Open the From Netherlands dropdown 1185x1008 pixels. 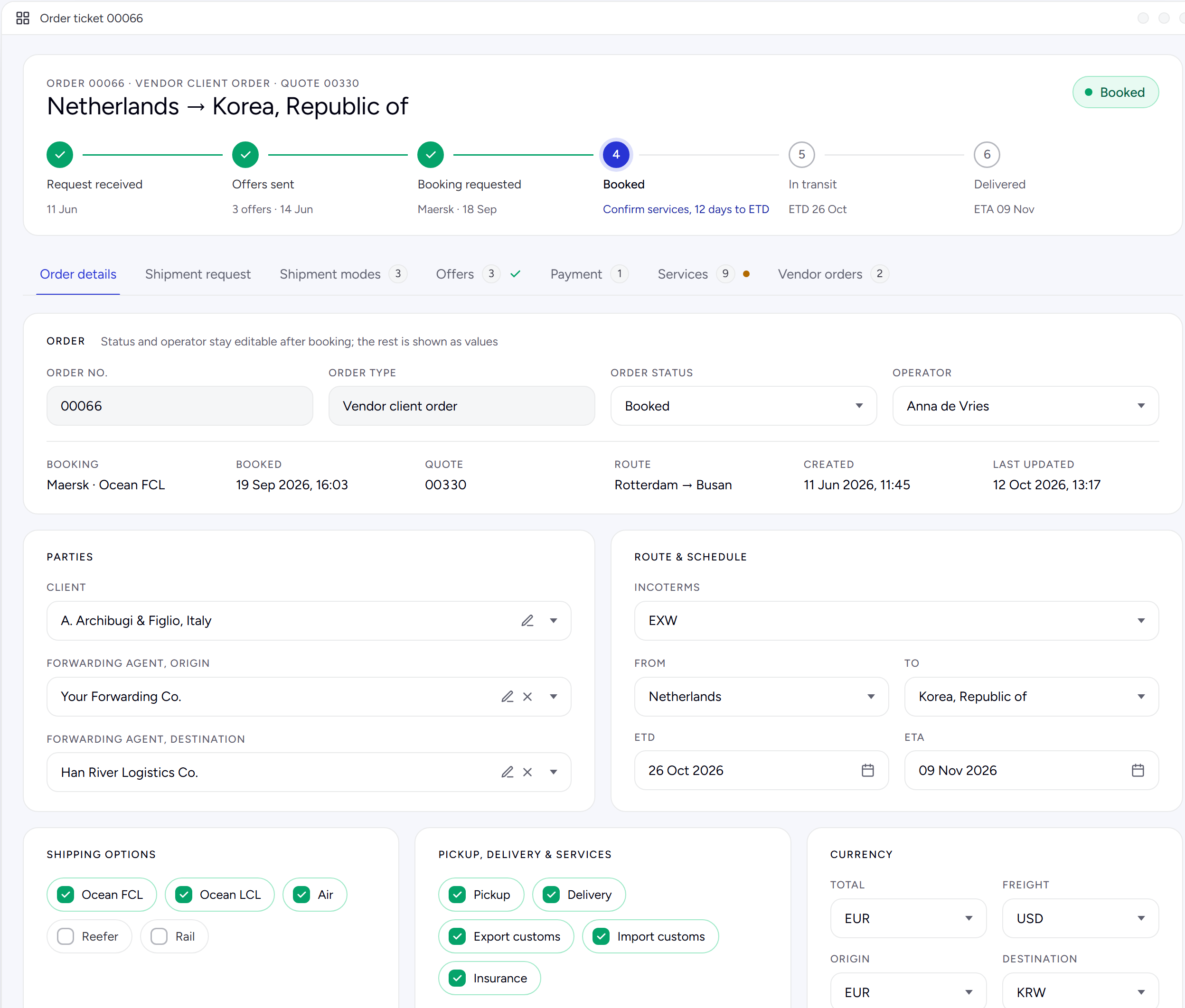761,697
